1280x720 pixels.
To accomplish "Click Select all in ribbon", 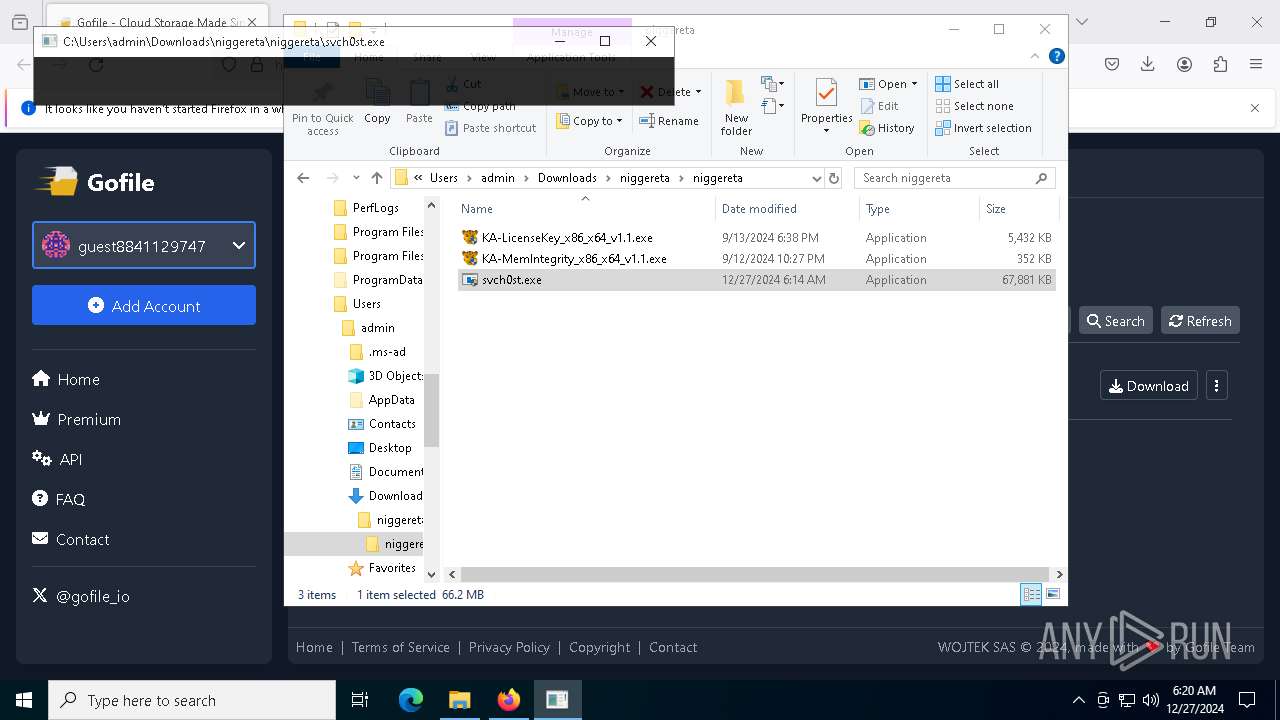I will (967, 84).
